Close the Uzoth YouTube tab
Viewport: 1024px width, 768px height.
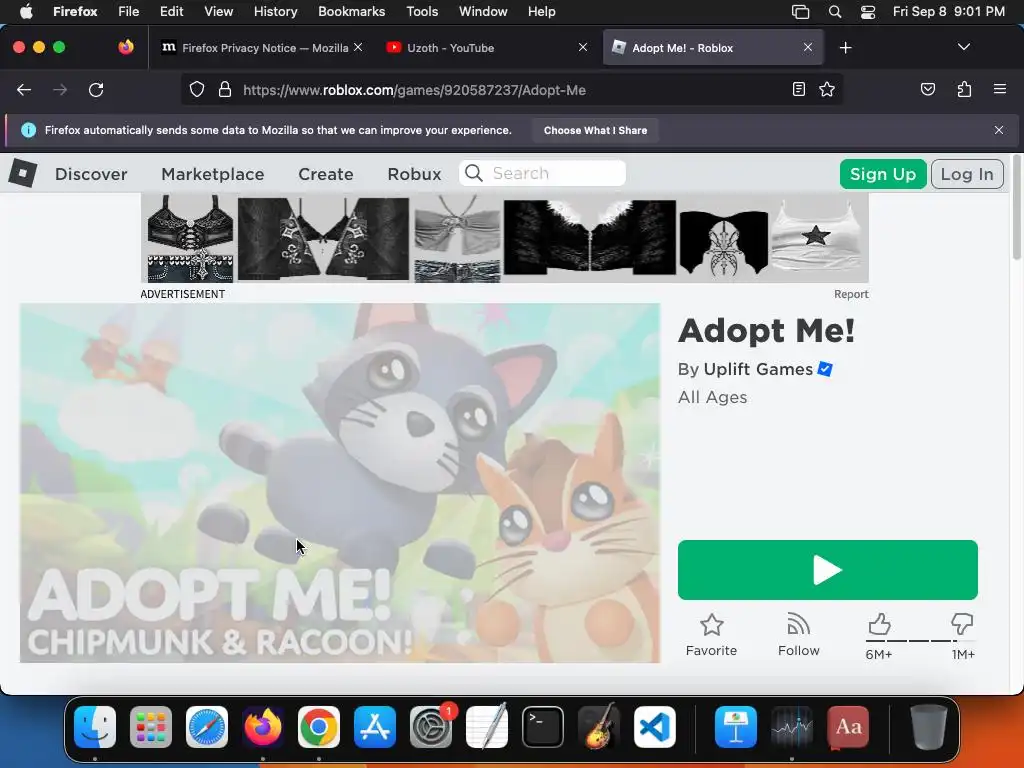[x=583, y=47]
